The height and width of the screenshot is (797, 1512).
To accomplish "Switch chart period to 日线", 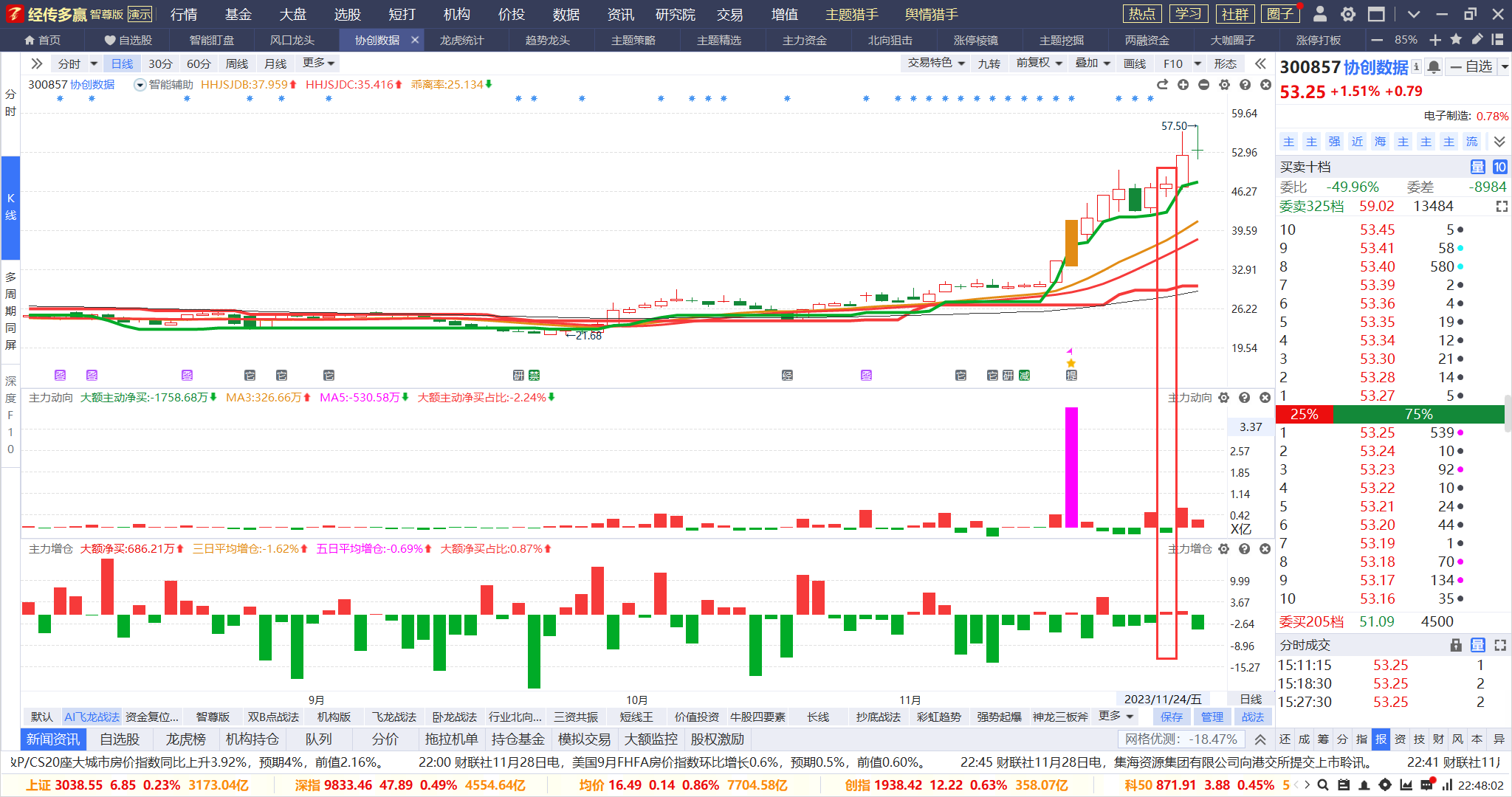I will coord(123,64).
